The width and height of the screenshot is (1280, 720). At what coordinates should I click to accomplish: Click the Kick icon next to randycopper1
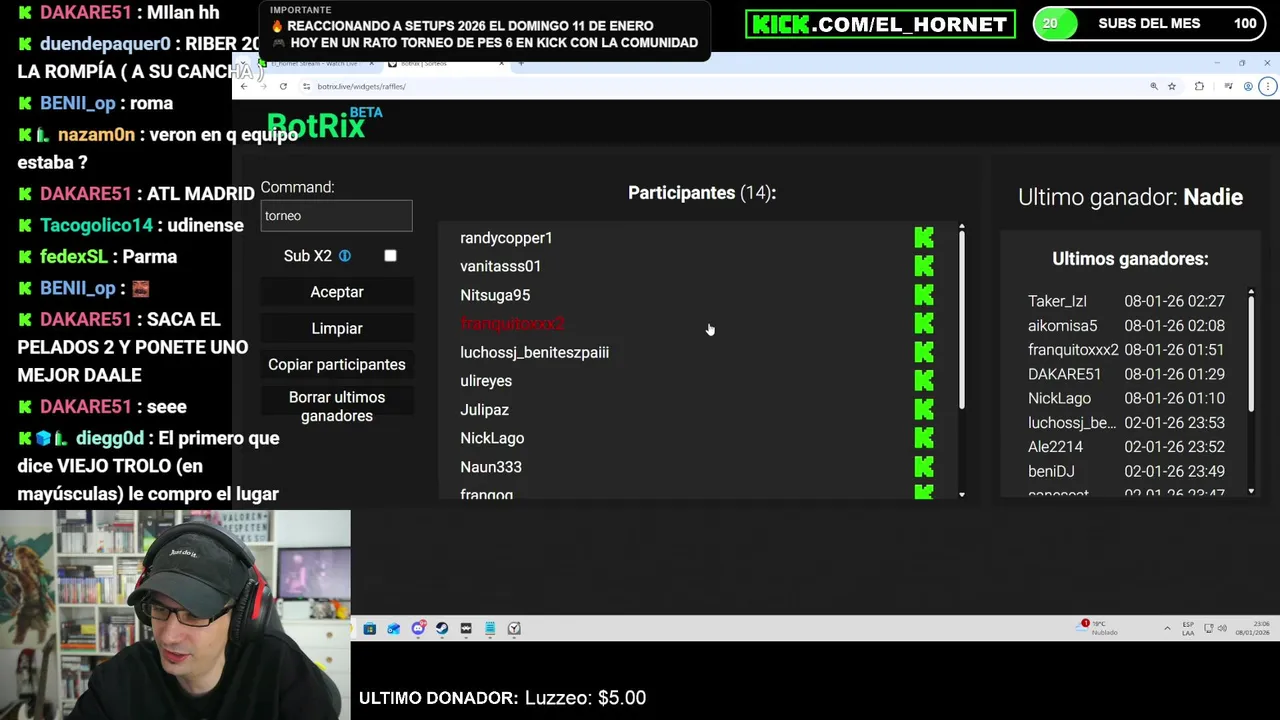pyautogui.click(x=924, y=238)
